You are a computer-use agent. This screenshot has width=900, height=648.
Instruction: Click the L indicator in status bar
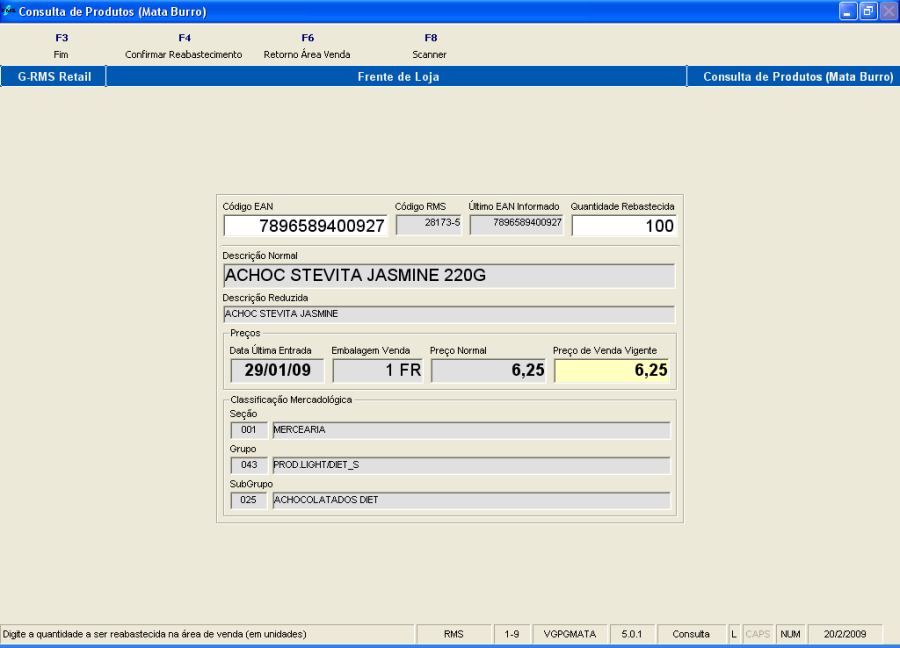(734, 634)
